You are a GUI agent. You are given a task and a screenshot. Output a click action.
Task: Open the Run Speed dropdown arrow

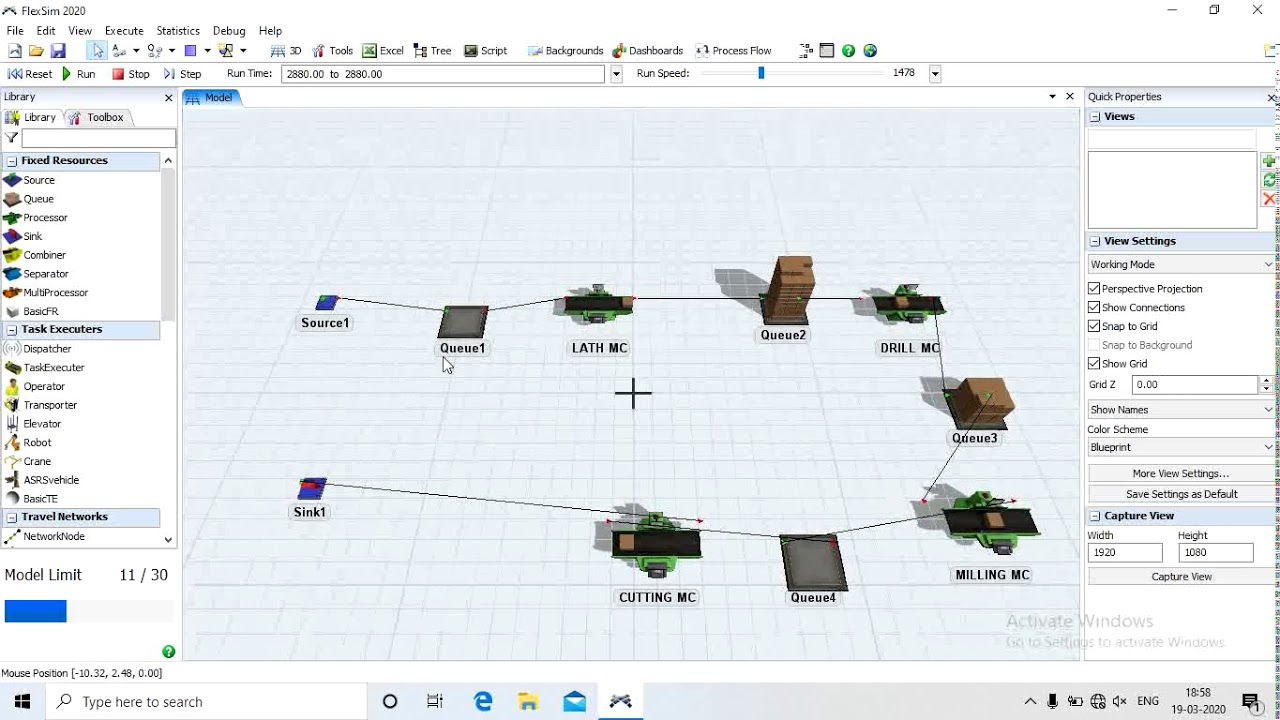point(935,74)
